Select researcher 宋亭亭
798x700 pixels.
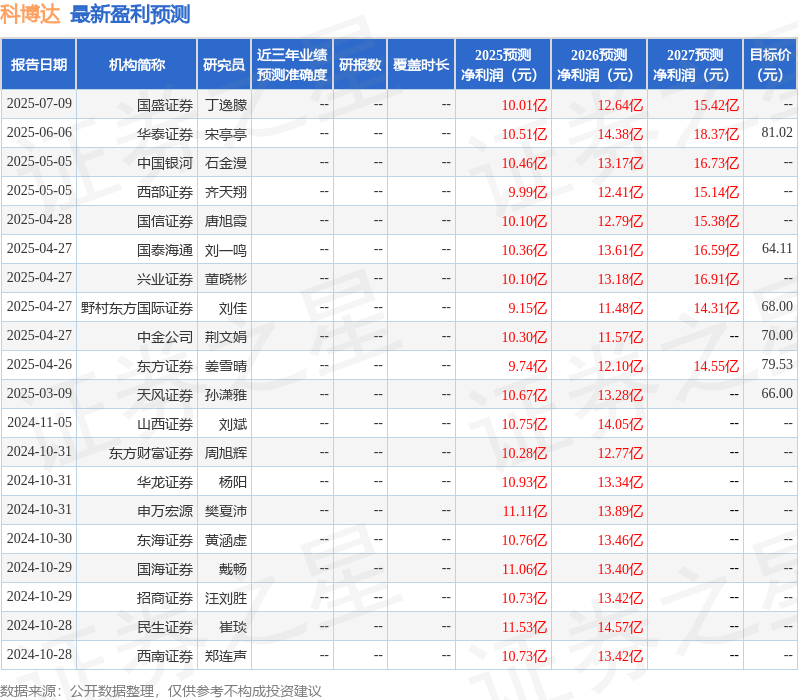(226, 134)
